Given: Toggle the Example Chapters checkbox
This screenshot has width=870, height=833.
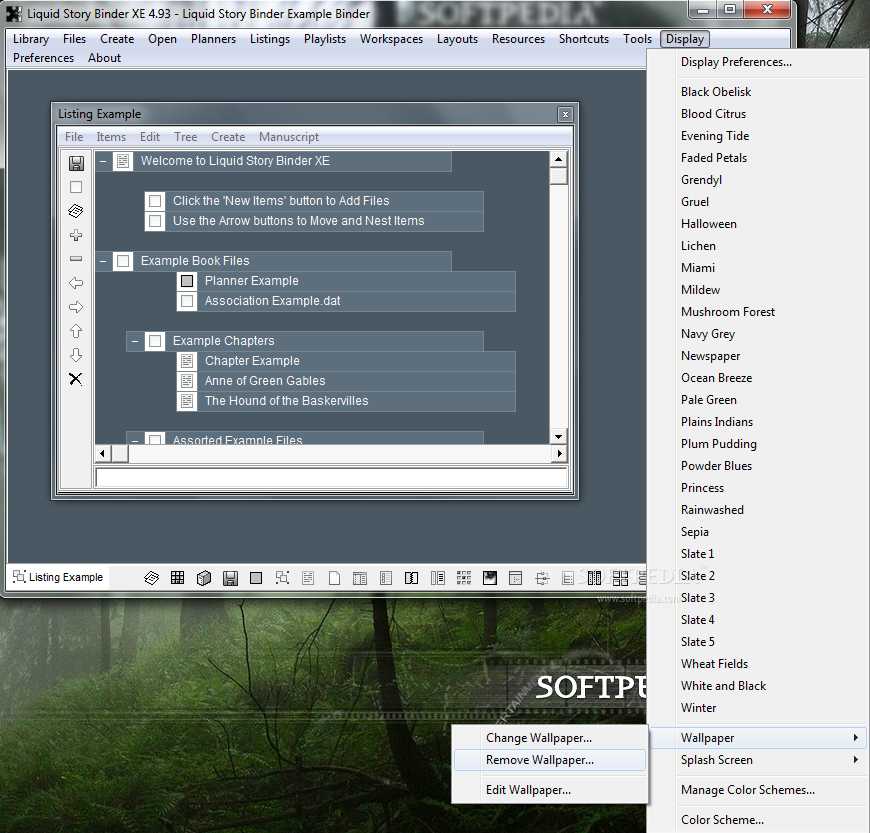Looking at the screenshot, I should (x=155, y=341).
